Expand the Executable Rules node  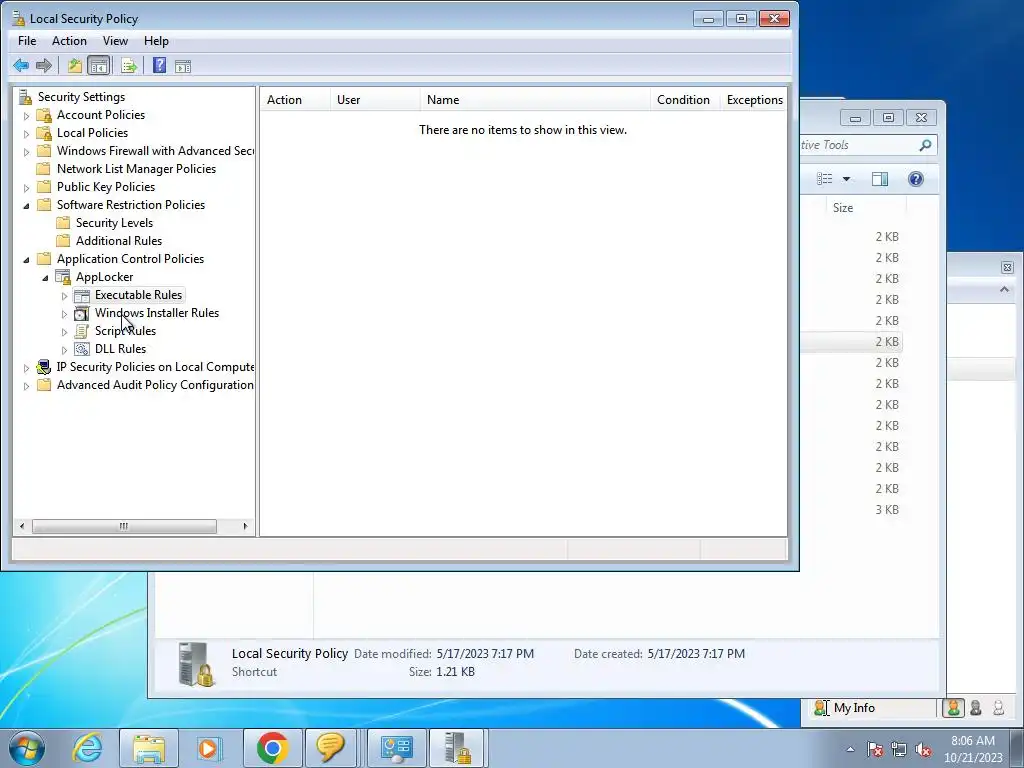(x=64, y=296)
